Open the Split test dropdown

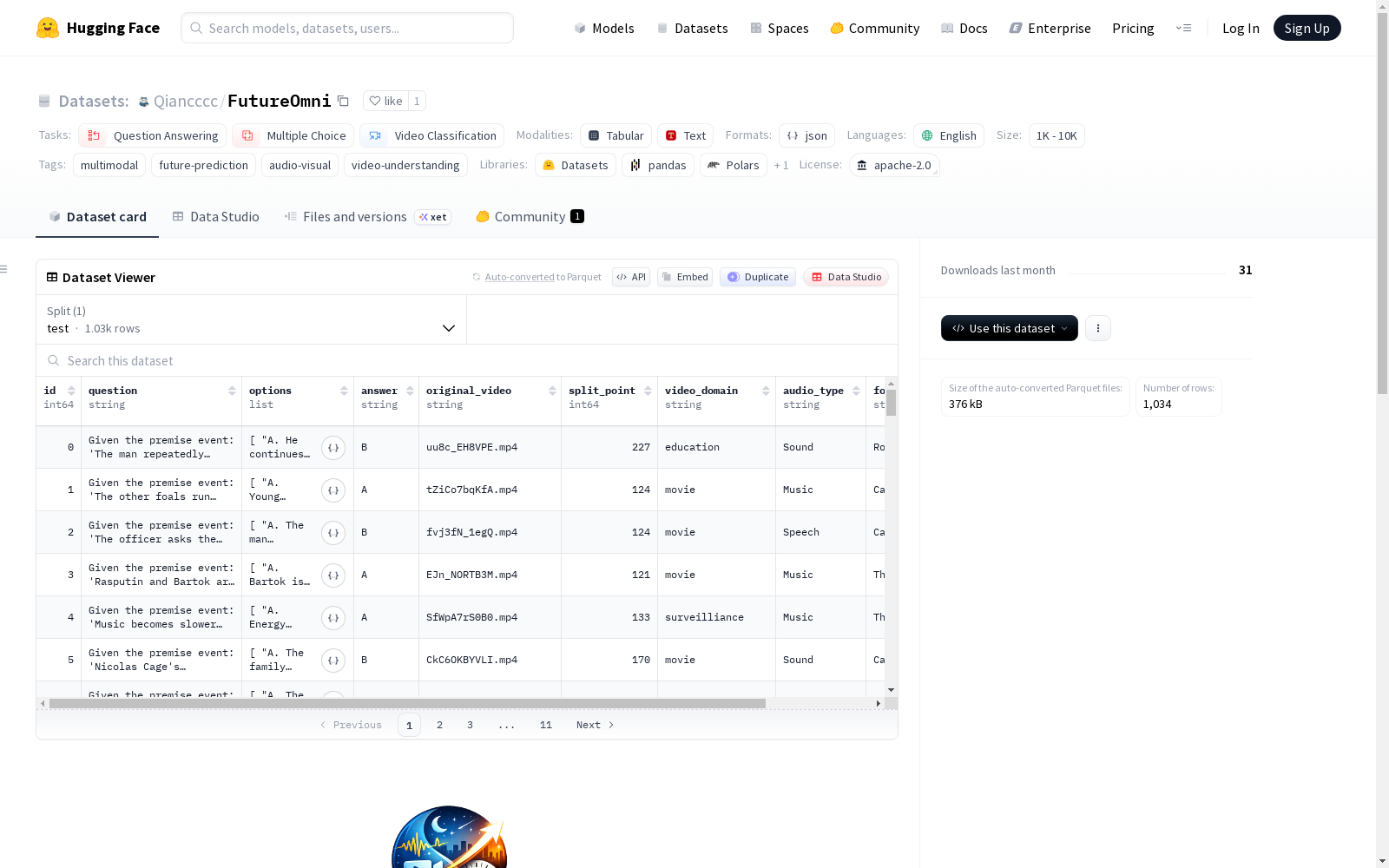click(x=251, y=319)
